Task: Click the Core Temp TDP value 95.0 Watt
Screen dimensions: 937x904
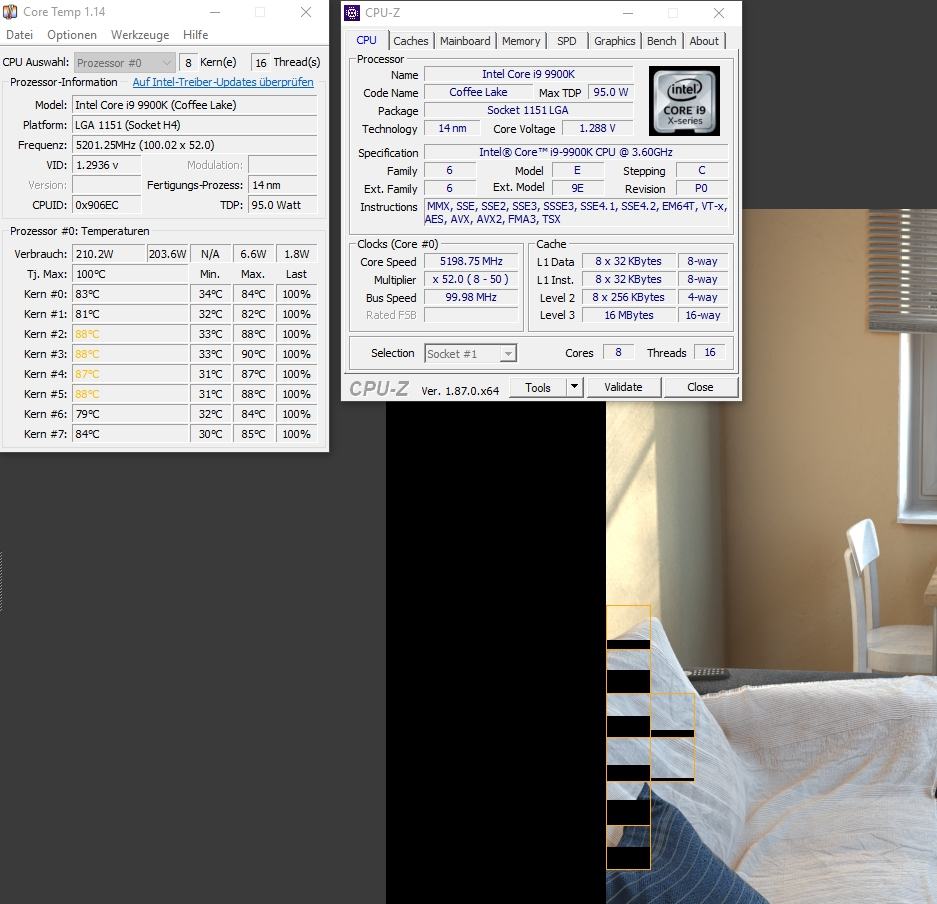Action: (x=283, y=205)
